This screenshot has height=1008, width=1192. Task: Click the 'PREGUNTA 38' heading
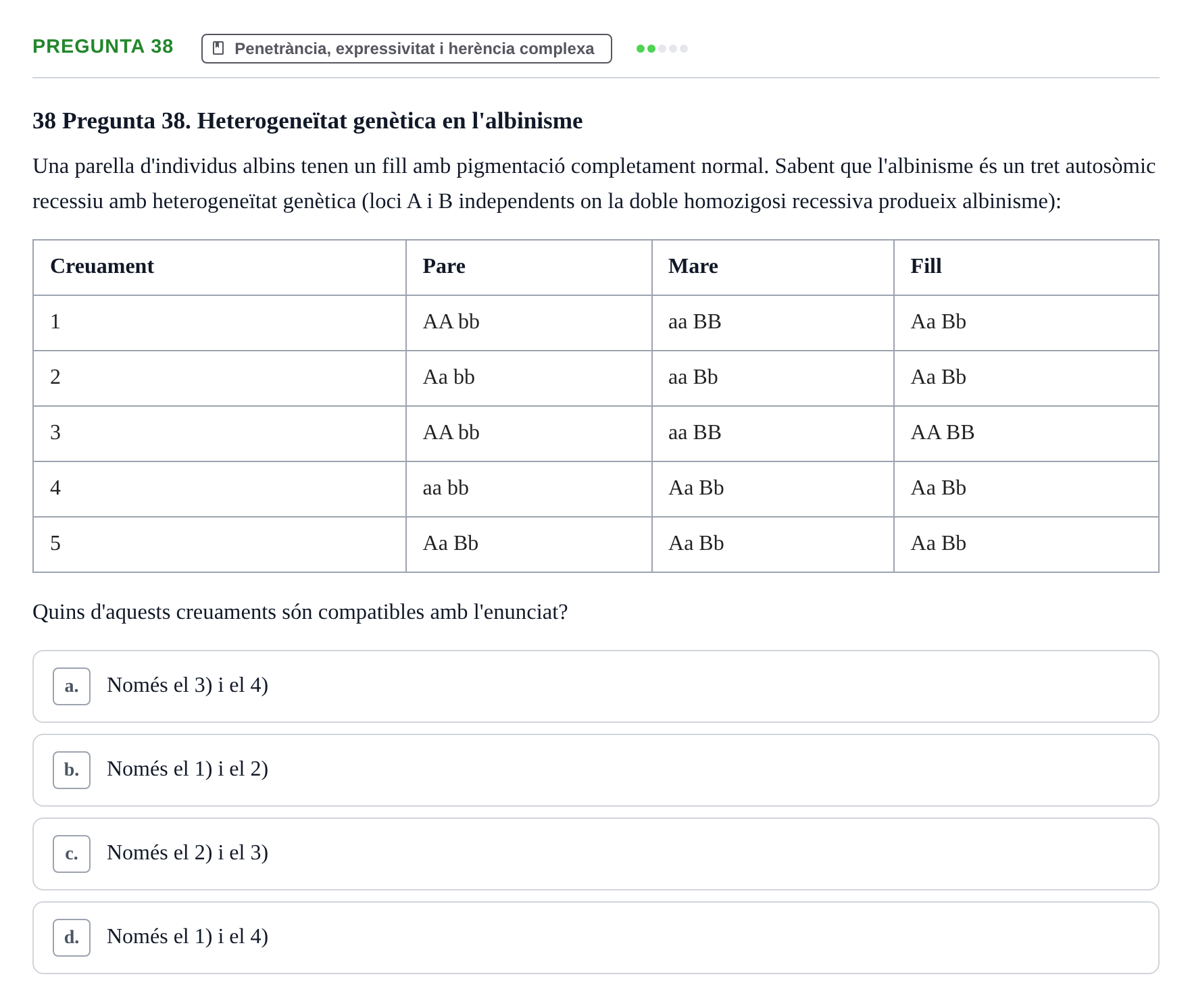(103, 47)
